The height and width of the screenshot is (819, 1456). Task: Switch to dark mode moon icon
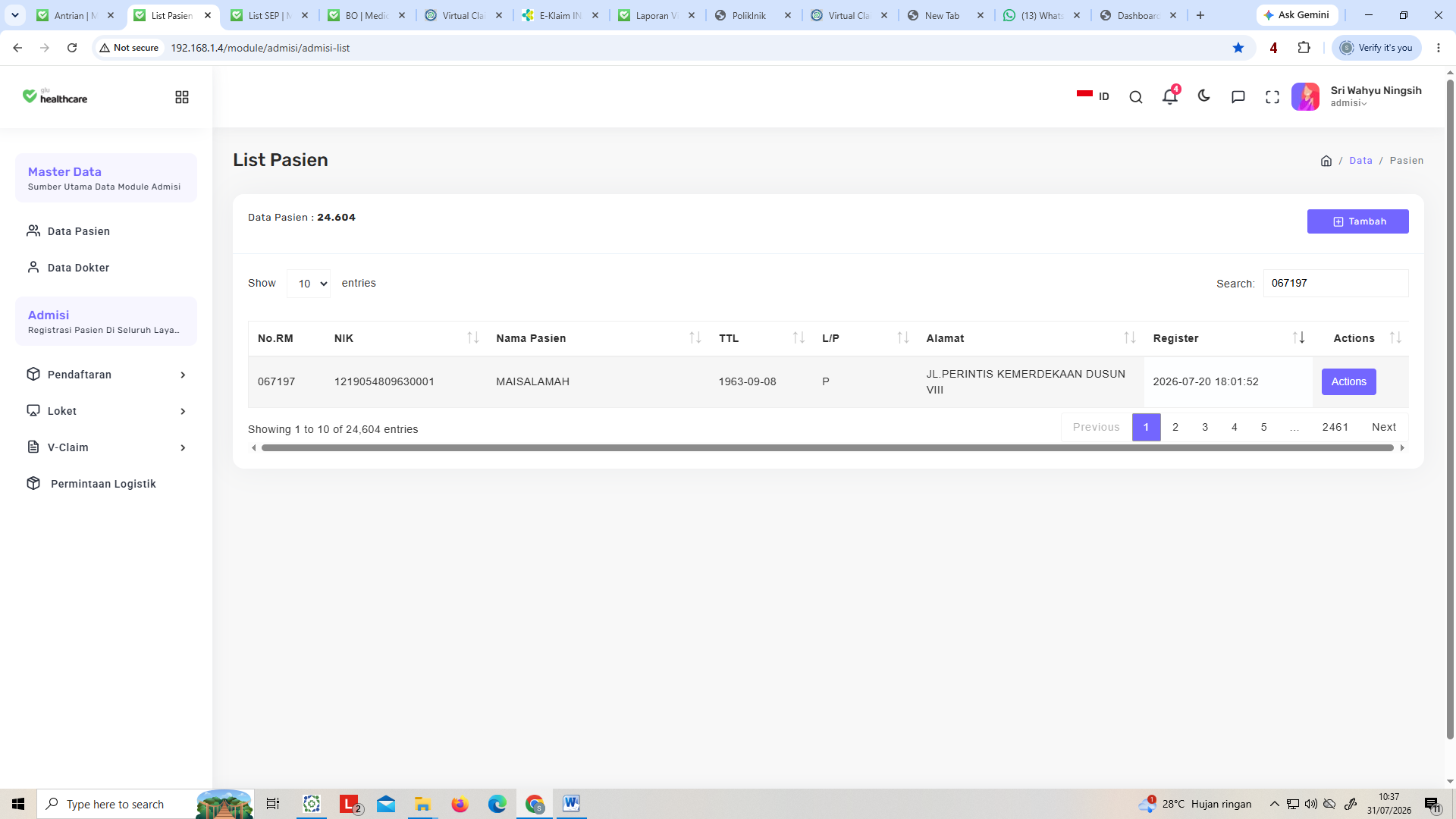click(1203, 96)
